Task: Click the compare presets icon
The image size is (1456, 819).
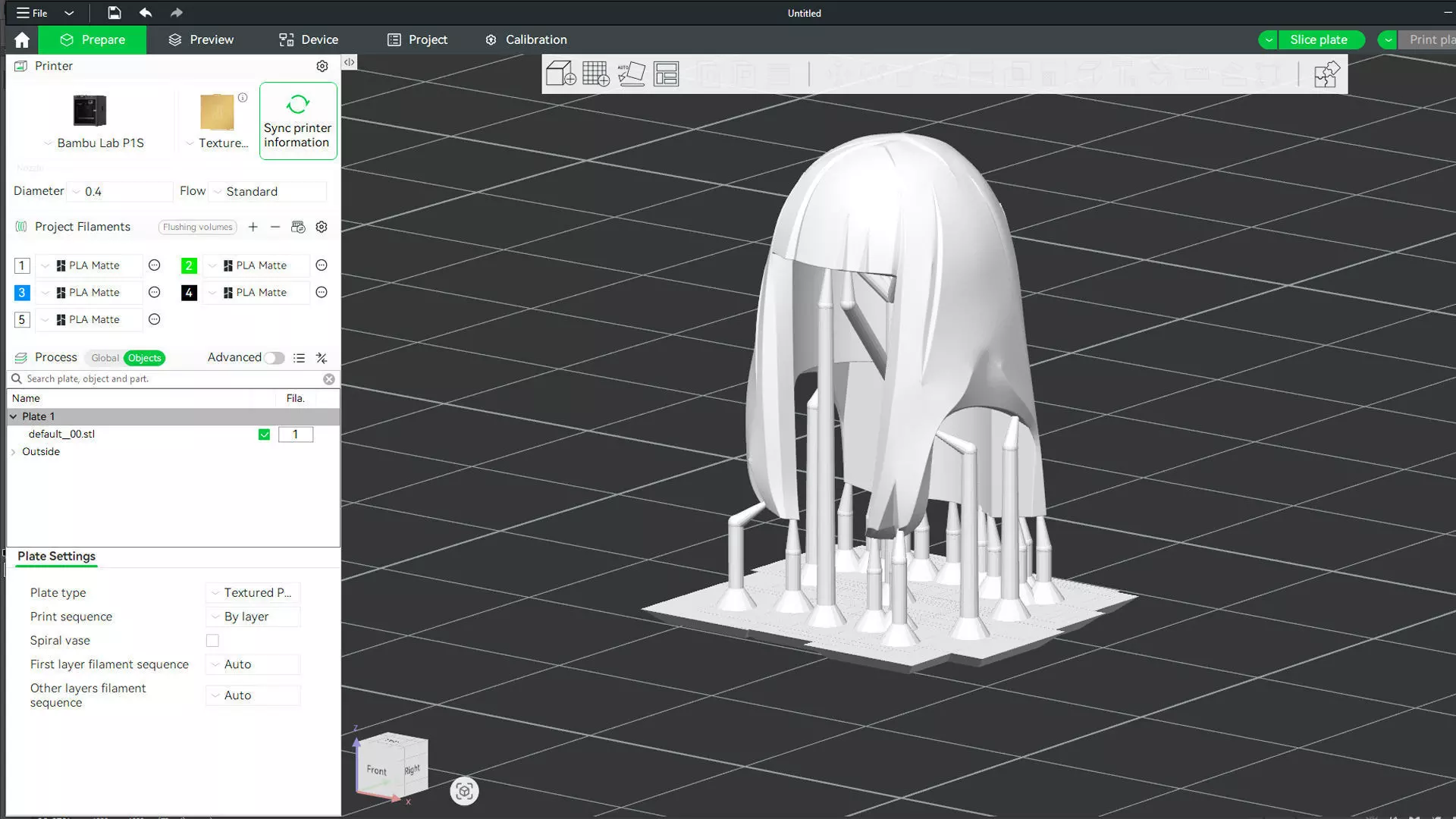Action: tap(322, 359)
